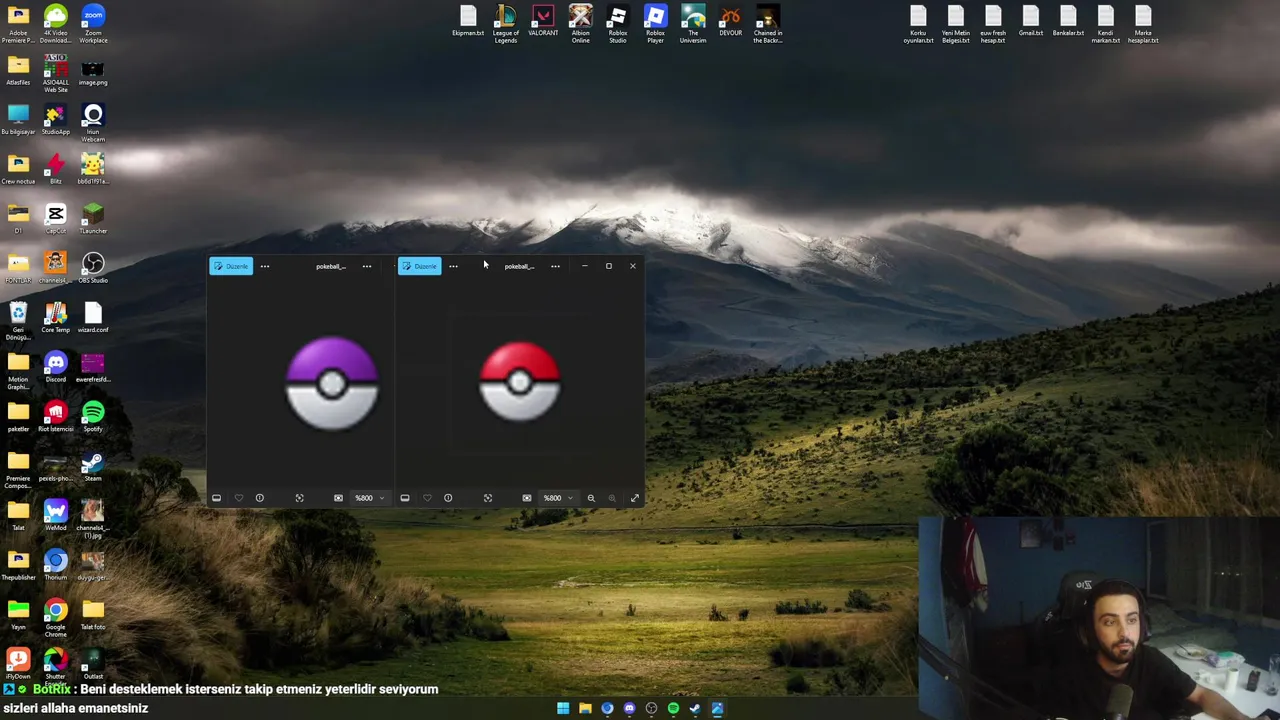The image size is (1280, 720).
Task: Show file info for the red pokeball
Action: 448,498
